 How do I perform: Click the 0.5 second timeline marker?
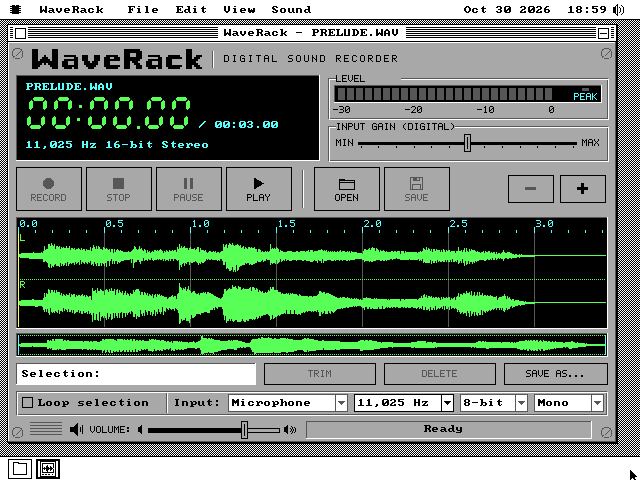114,224
